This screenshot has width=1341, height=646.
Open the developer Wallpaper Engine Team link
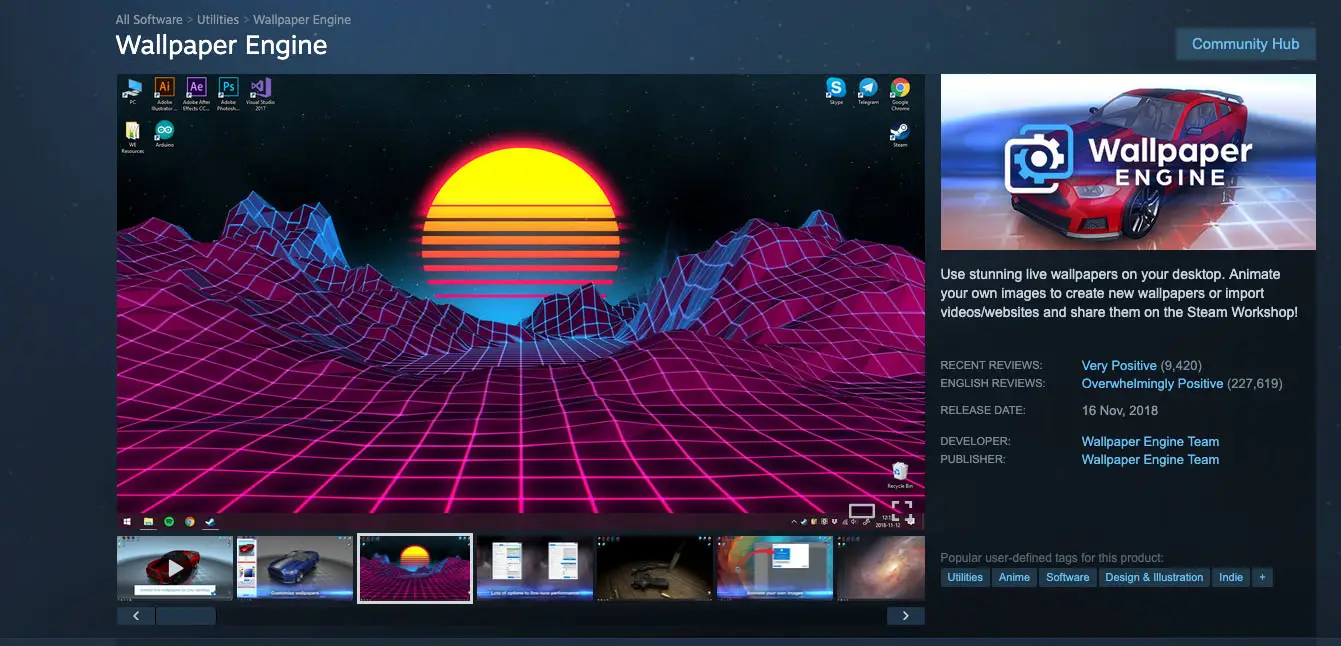tap(1150, 442)
